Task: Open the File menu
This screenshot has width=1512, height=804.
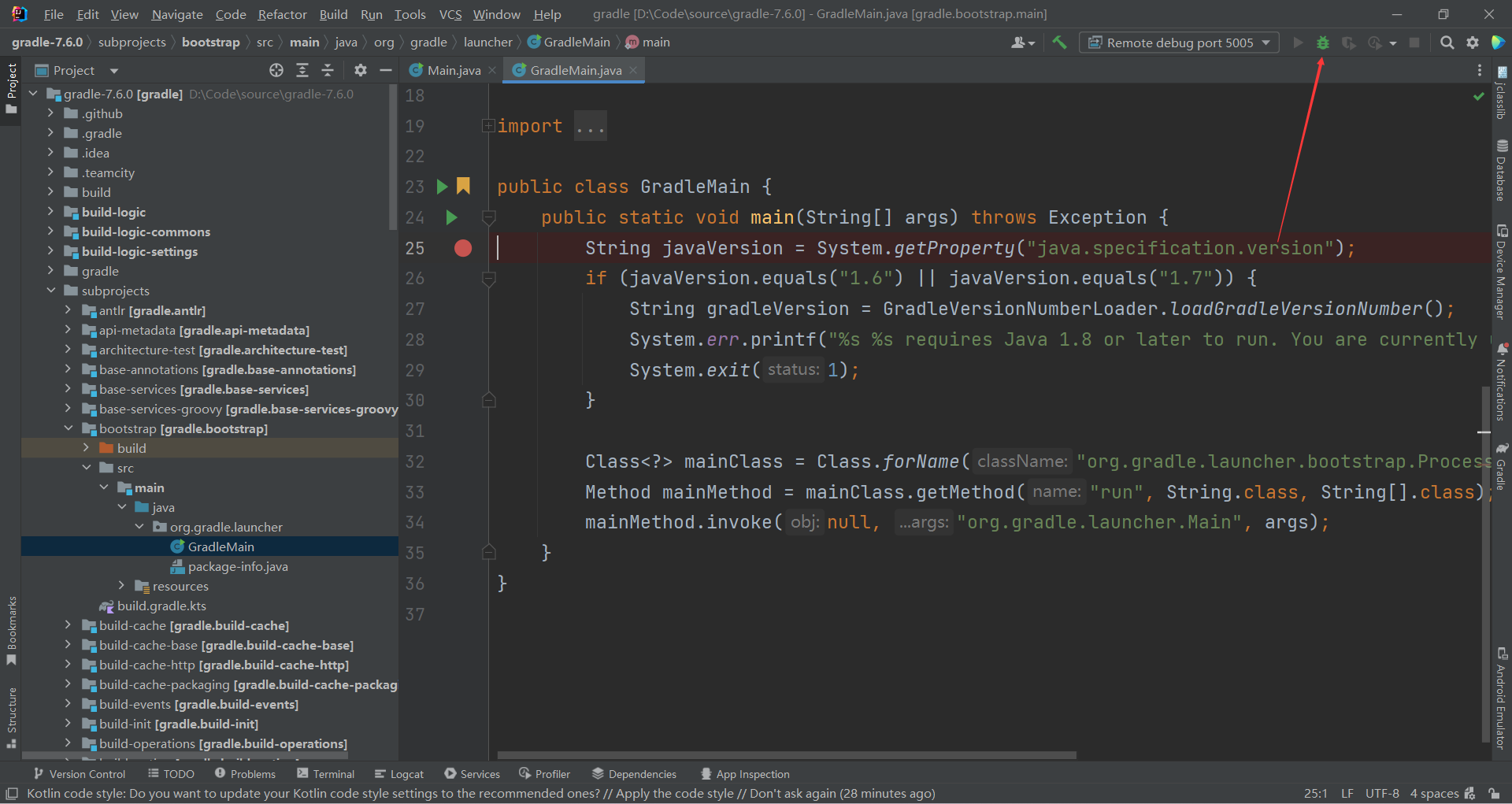Action: (x=54, y=14)
